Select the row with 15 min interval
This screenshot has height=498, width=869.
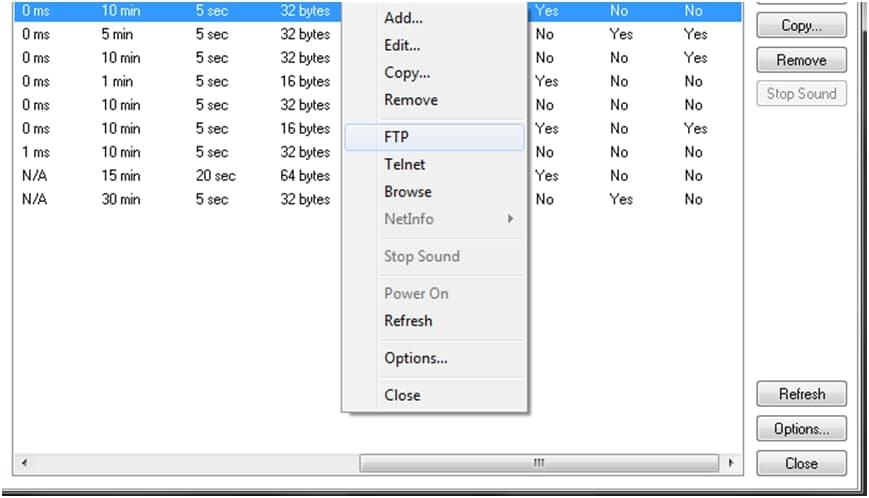click(121, 176)
